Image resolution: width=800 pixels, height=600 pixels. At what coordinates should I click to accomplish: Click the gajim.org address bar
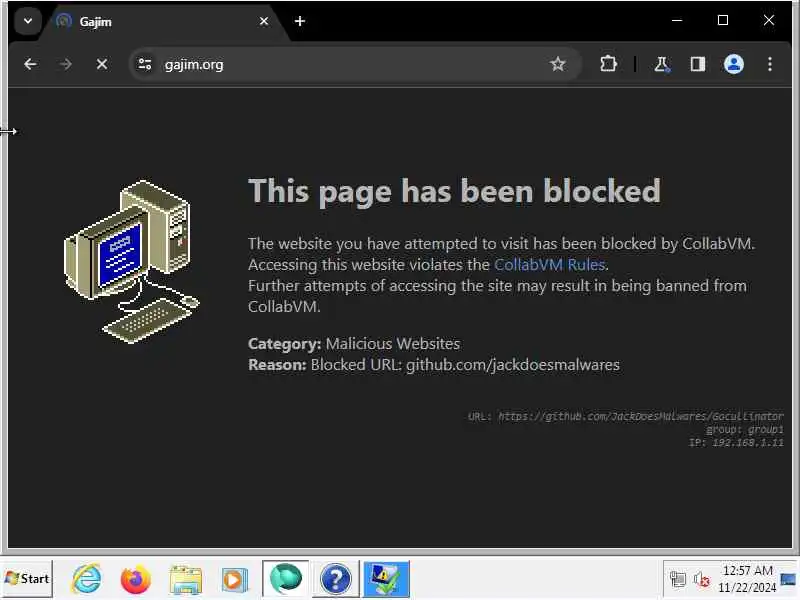pyautogui.click(x=356, y=64)
